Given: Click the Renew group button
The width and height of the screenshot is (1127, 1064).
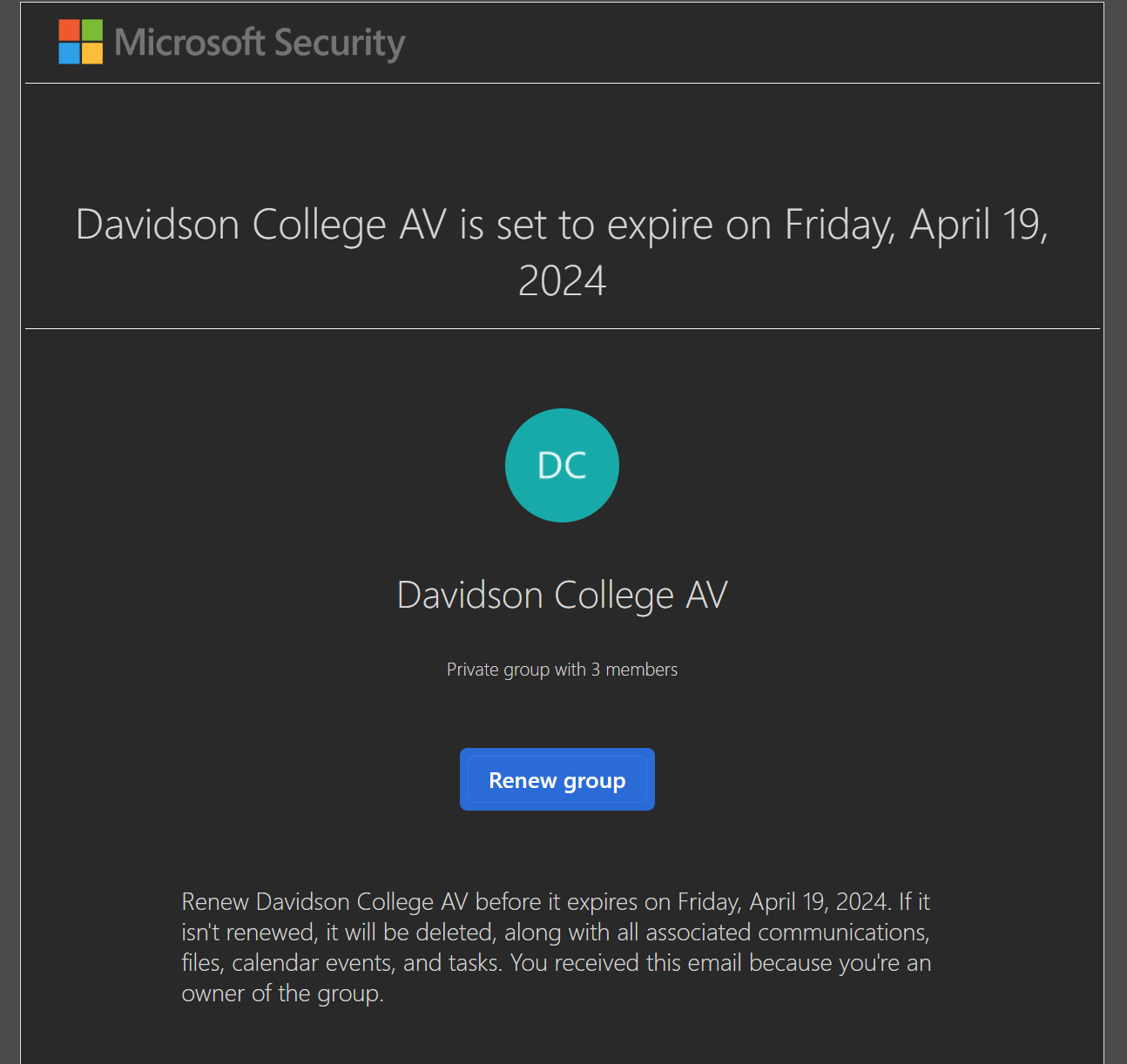Looking at the screenshot, I should tap(557, 779).
